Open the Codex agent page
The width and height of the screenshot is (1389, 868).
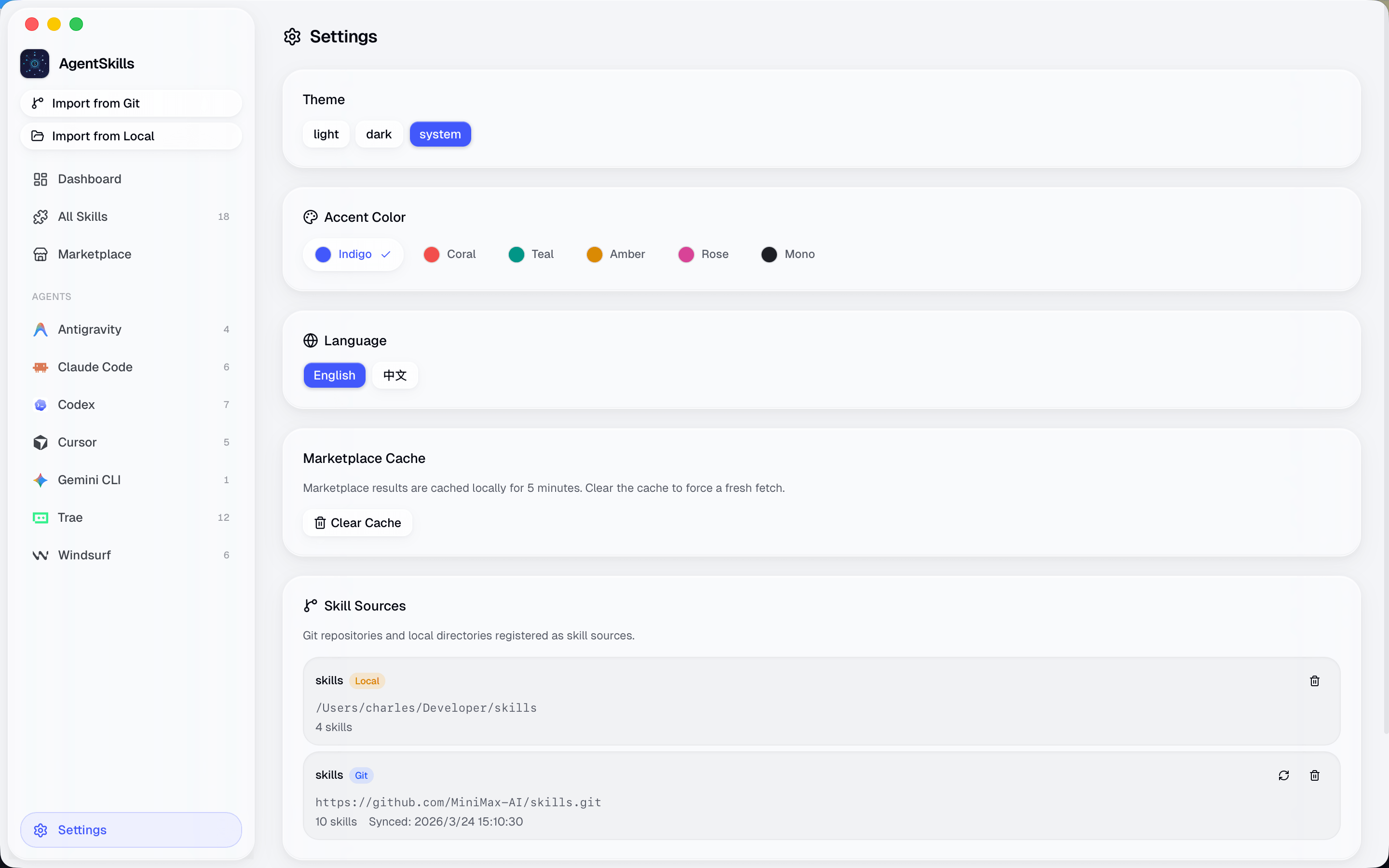[x=76, y=404]
